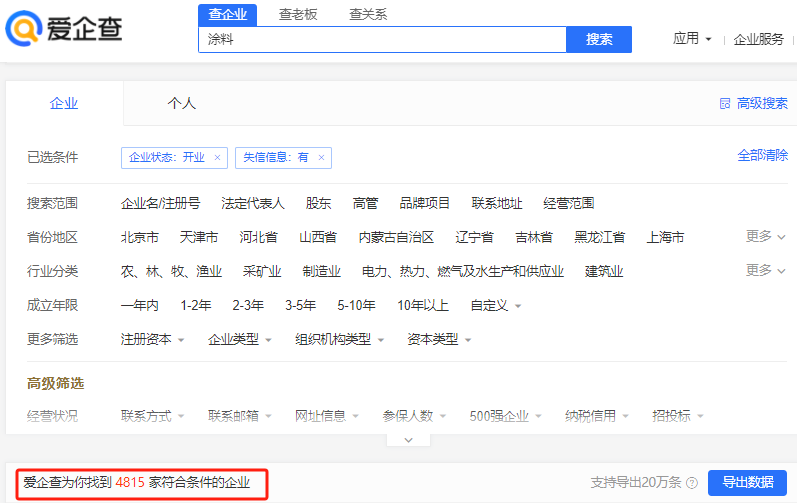The image size is (797, 503).
Task: Click the 导出数据 button
Action: [x=746, y=482]
